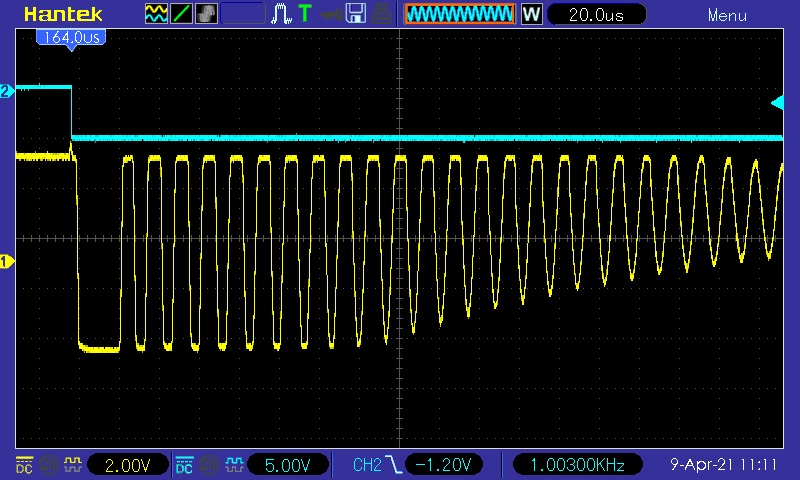Viewport: 800px width, 480px height.
Task: Click the pulse waveform icon in toolbar
Action: (x=282, y=14)
